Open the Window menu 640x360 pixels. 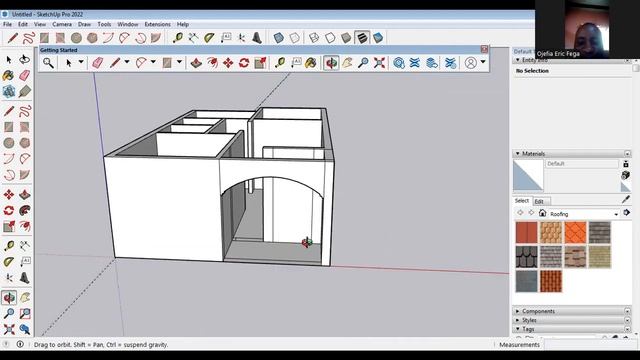(x=128, y=24)
